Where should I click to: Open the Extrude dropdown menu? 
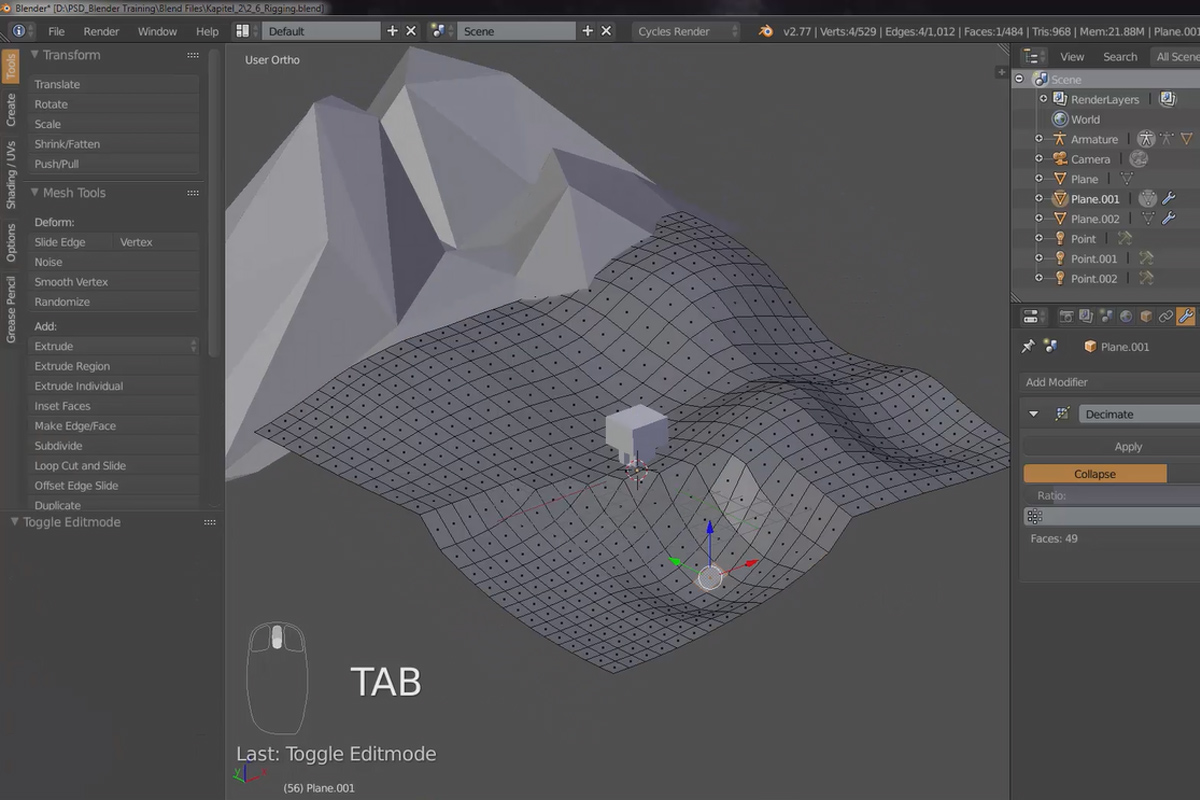coord(114,346)
